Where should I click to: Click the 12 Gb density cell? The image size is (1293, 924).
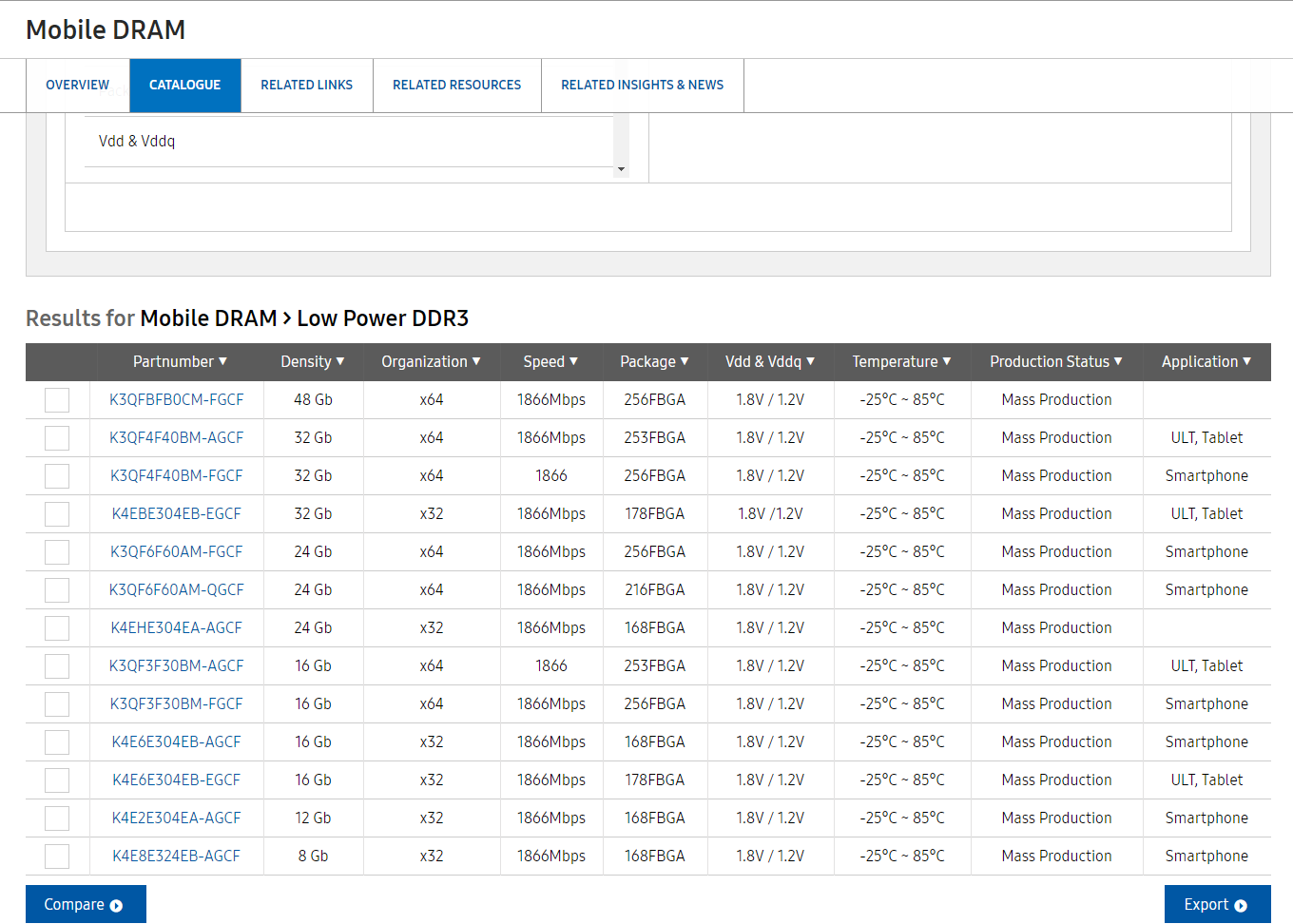point(313,818)
